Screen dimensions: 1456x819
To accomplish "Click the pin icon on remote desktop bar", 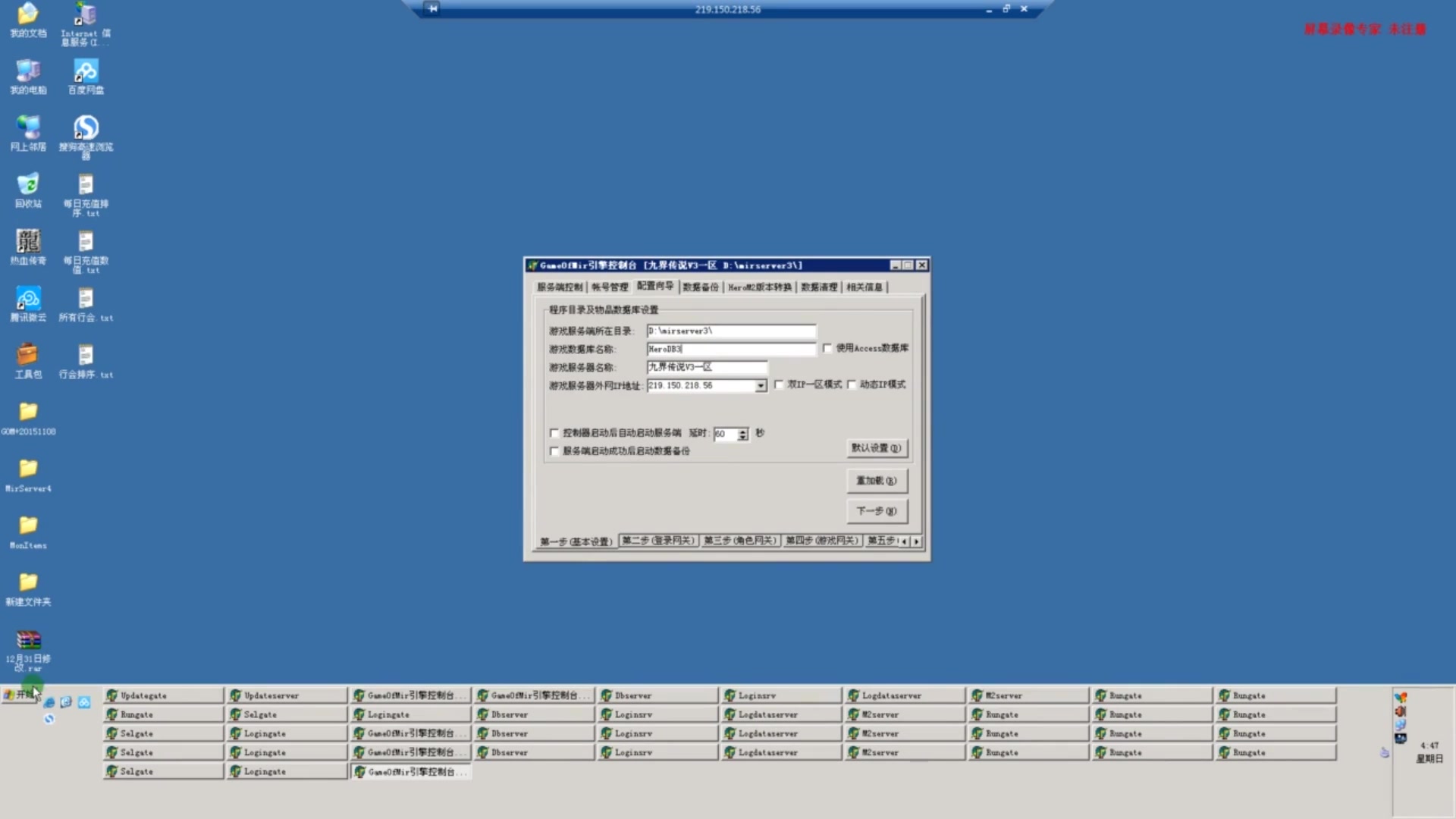I will pos(432,9).
